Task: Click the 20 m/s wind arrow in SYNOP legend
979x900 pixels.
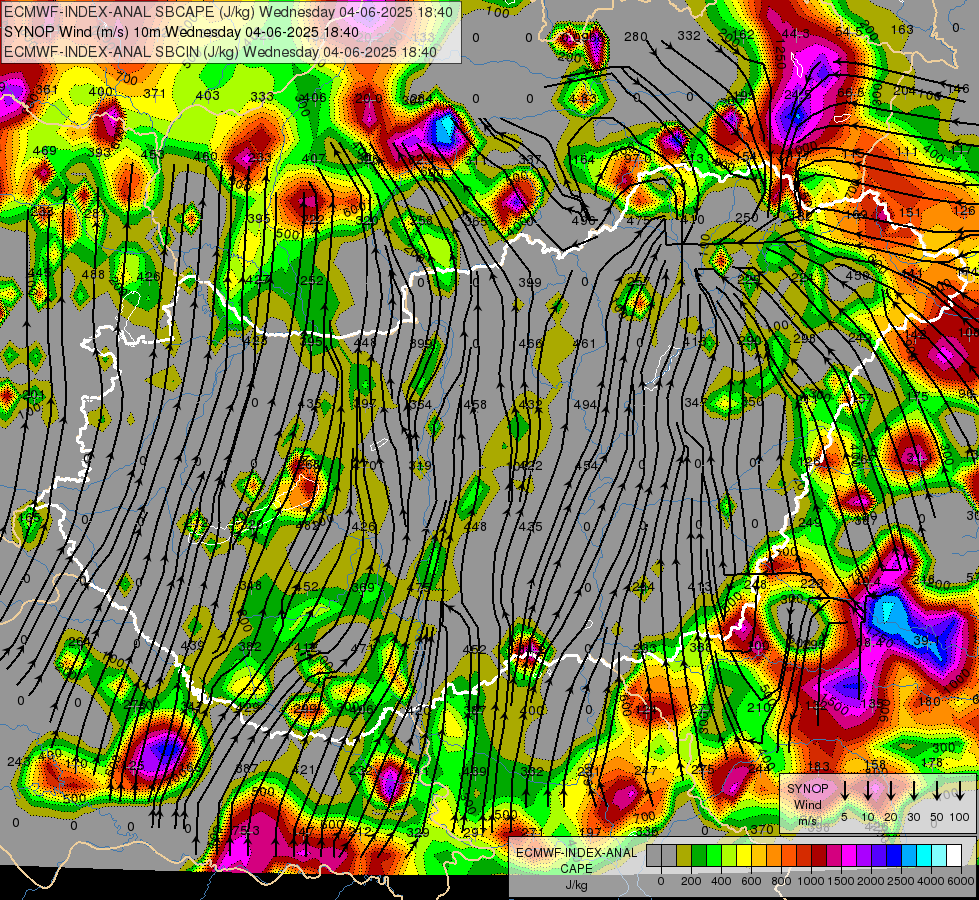Action: 890,790
